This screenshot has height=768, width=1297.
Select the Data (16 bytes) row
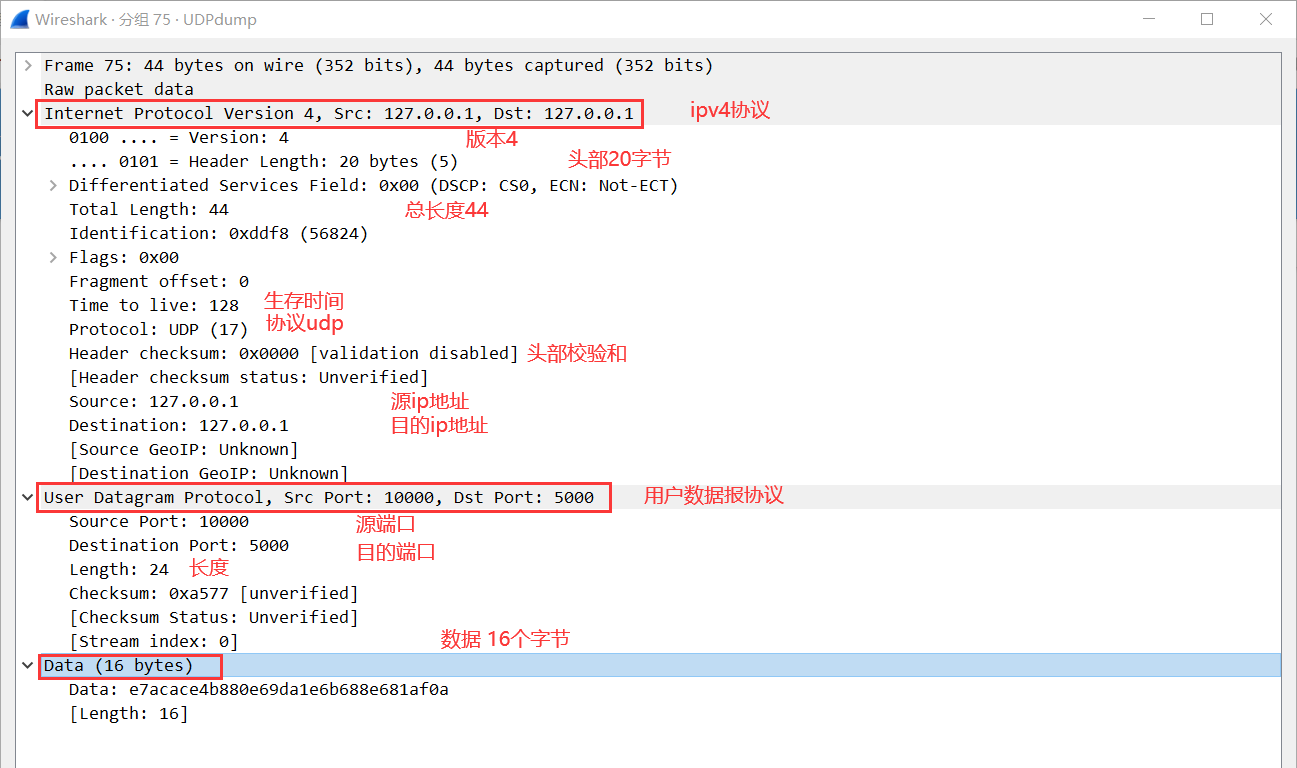pyautogui.click(x=648, y=665)
